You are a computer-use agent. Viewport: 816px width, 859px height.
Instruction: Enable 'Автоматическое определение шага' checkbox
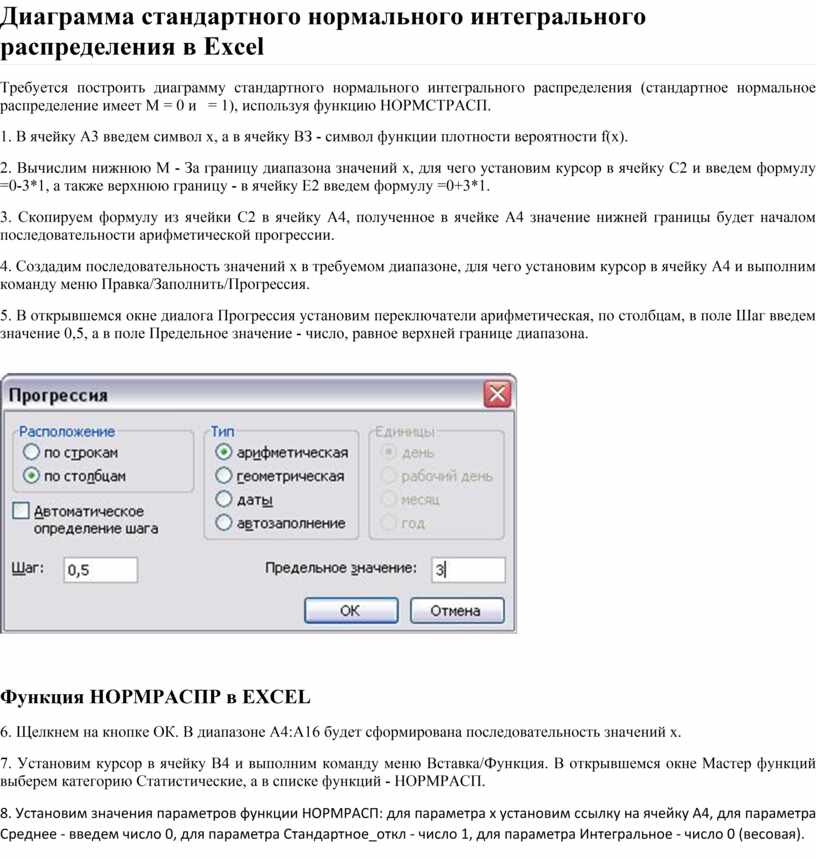pos(21,511)
